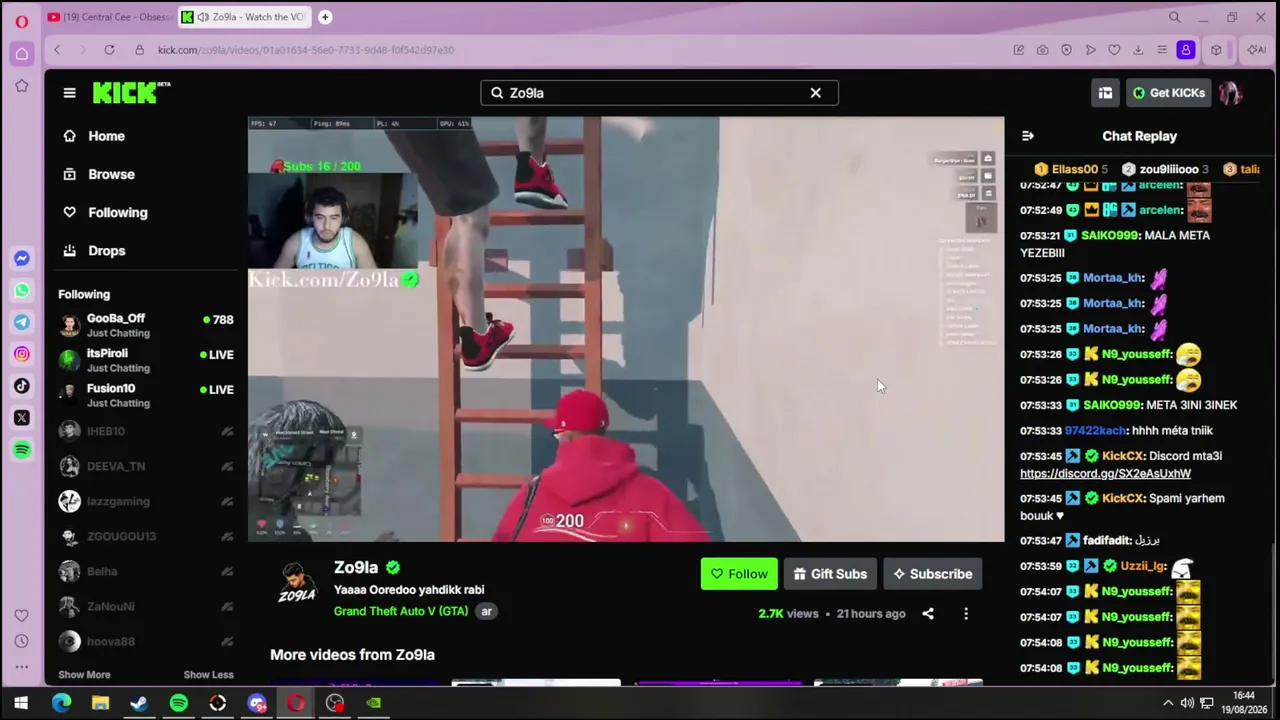This screenshot has width=1280, height=720.
Task: Open the Kick sidebar hamburger menu
Action: click(x=69, y=93)
